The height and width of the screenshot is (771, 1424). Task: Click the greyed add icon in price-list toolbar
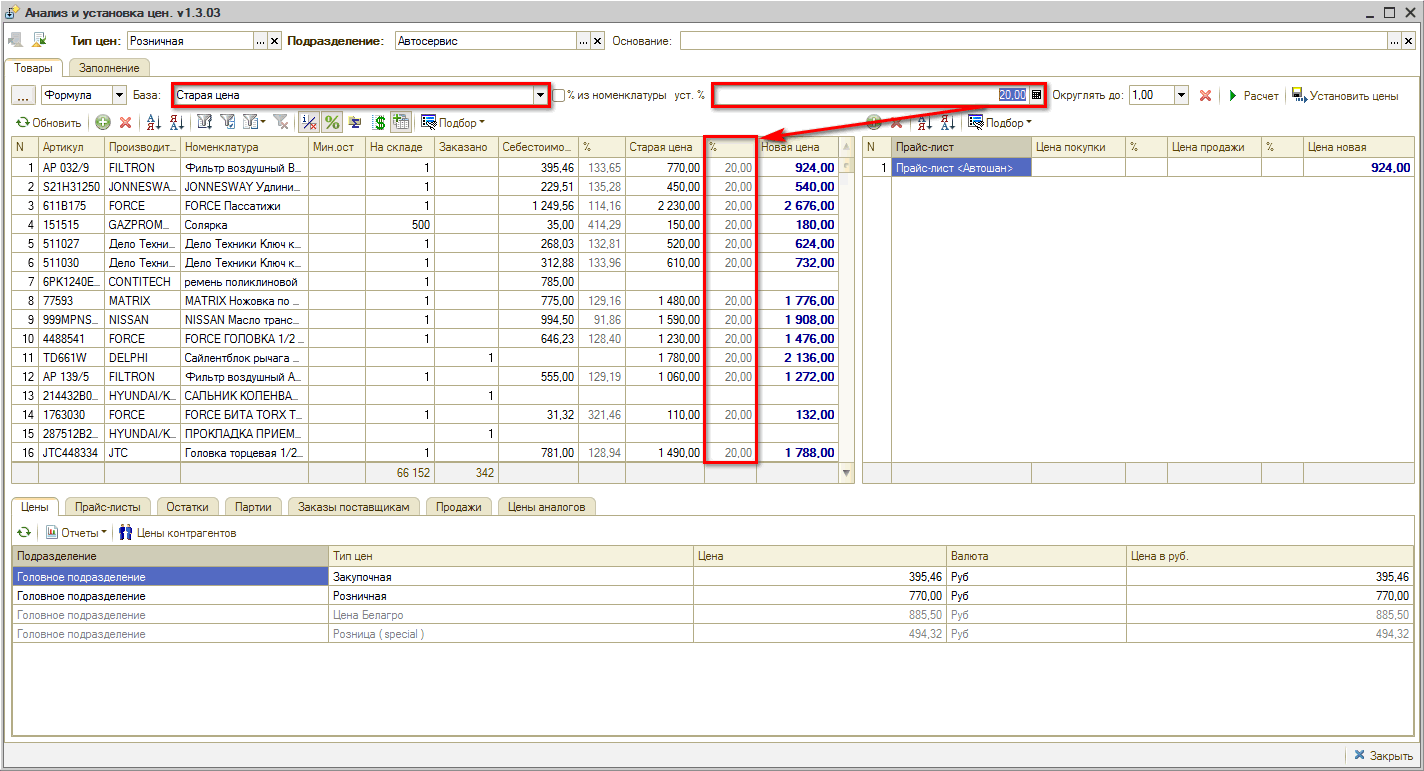point(873,123)
